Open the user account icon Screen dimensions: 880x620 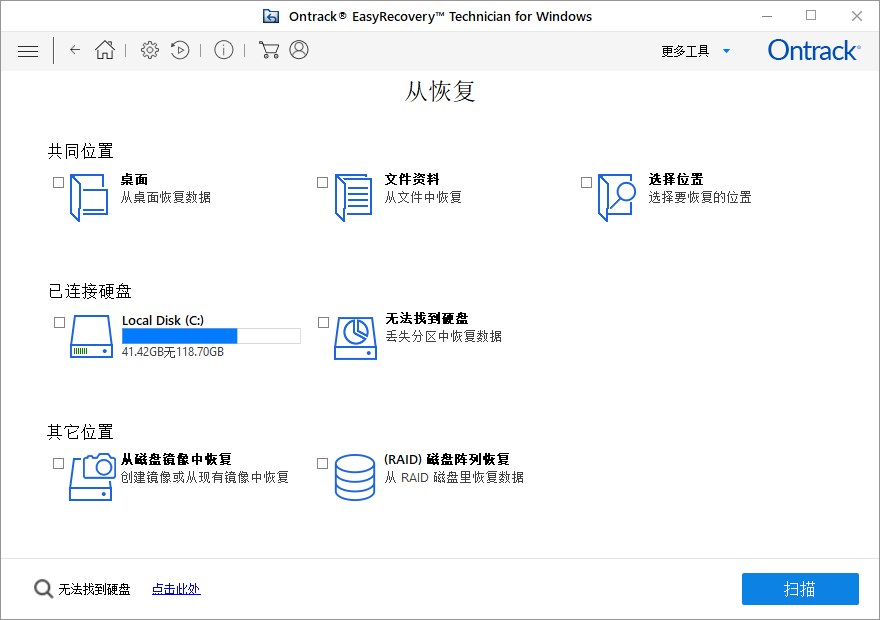pos(299,50)
